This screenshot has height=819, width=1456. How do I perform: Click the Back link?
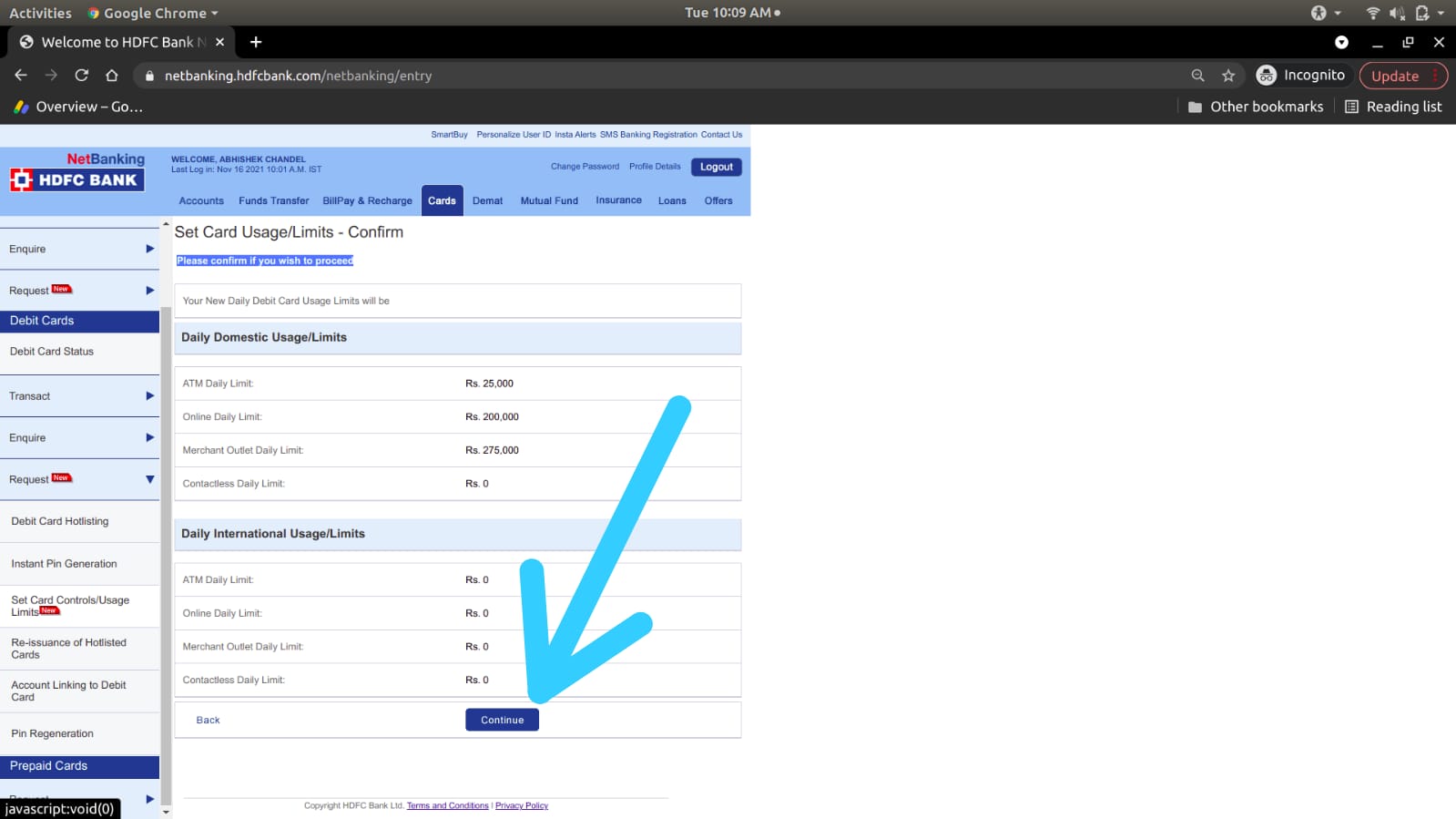pyautogui.click(x=208, y=720)
